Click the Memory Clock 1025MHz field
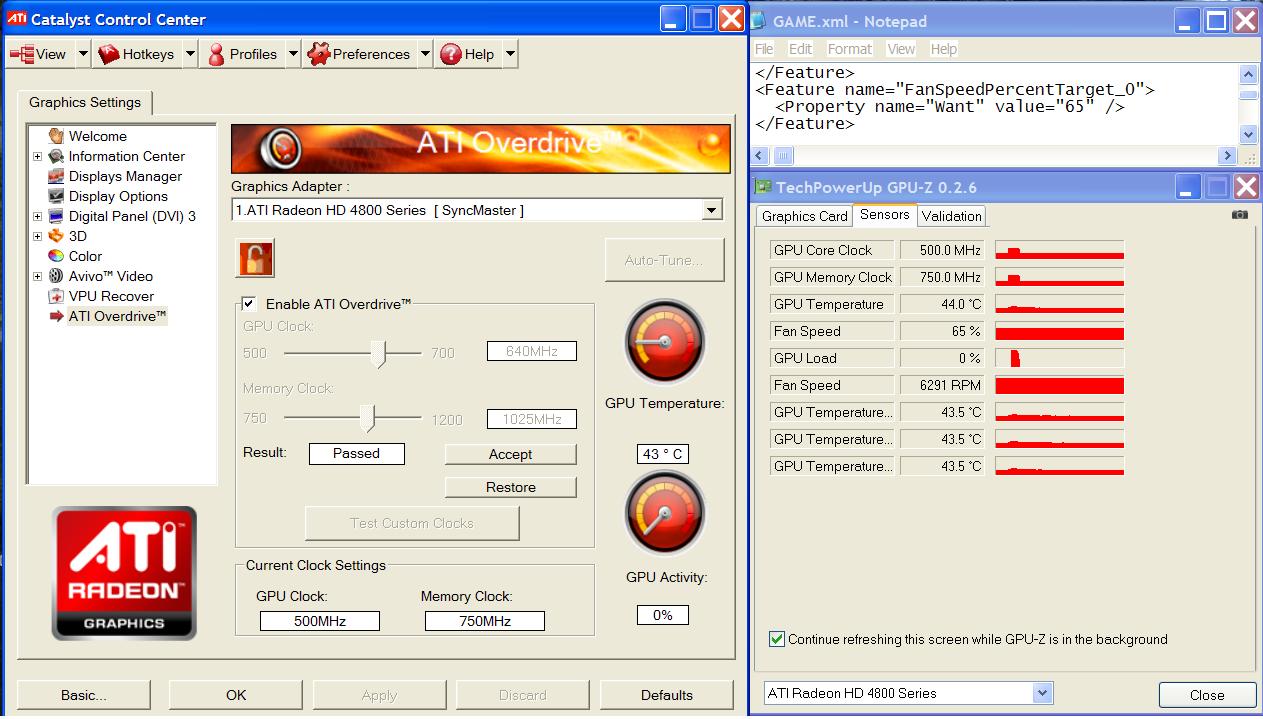Image resolution: width=1263 pixels, height=719 pixels. point(532,419)
